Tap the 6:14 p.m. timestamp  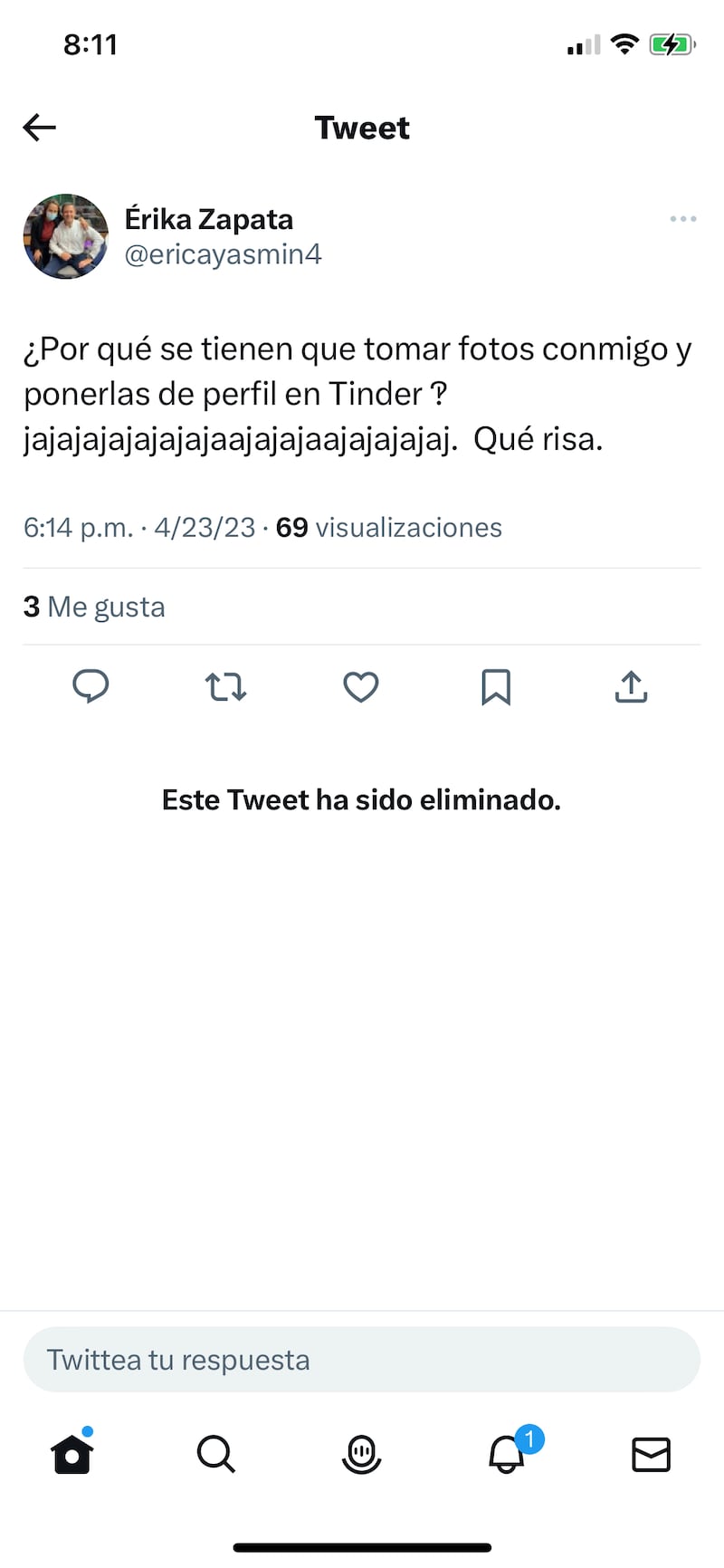(x=78, y=528)
